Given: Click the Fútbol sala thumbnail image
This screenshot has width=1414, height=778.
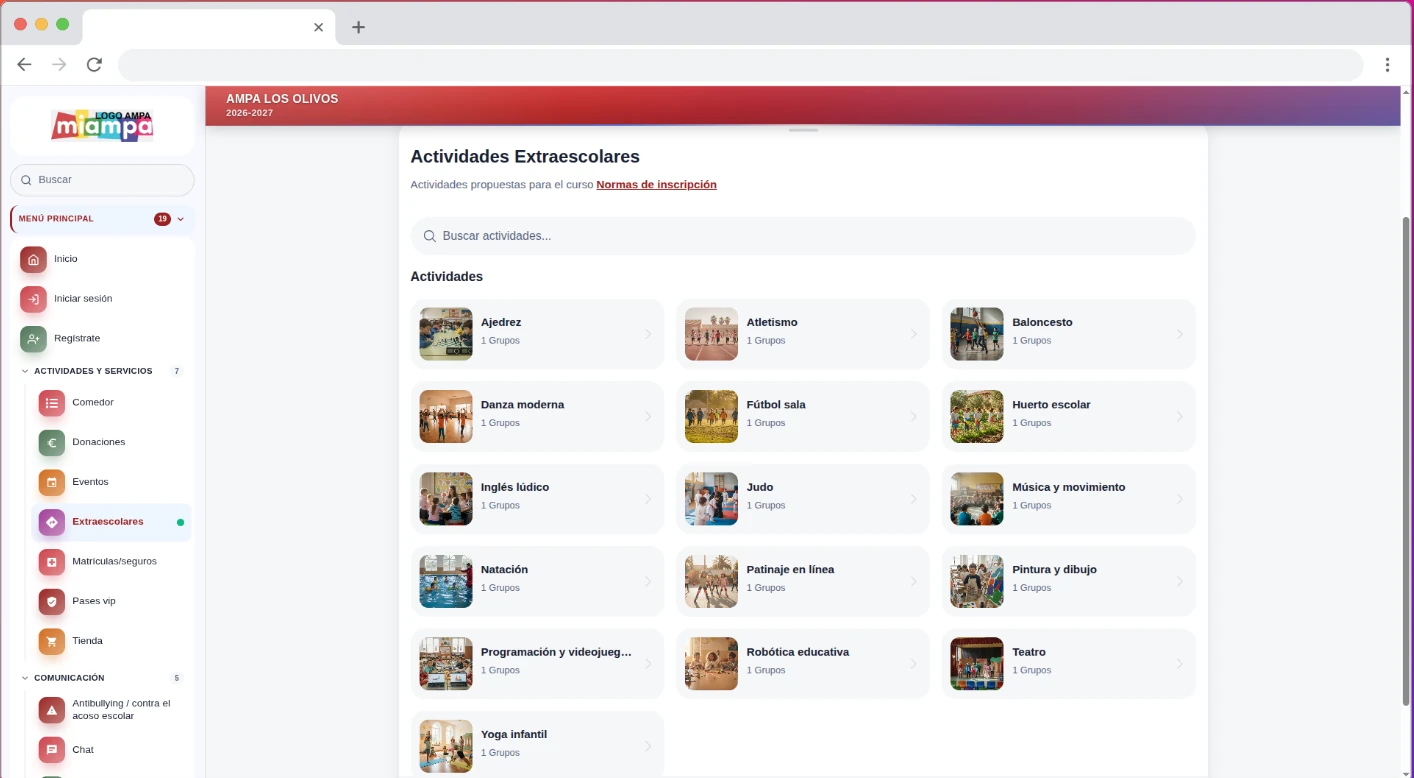Looking at the screenshot, I should click(x=711, y=416).
